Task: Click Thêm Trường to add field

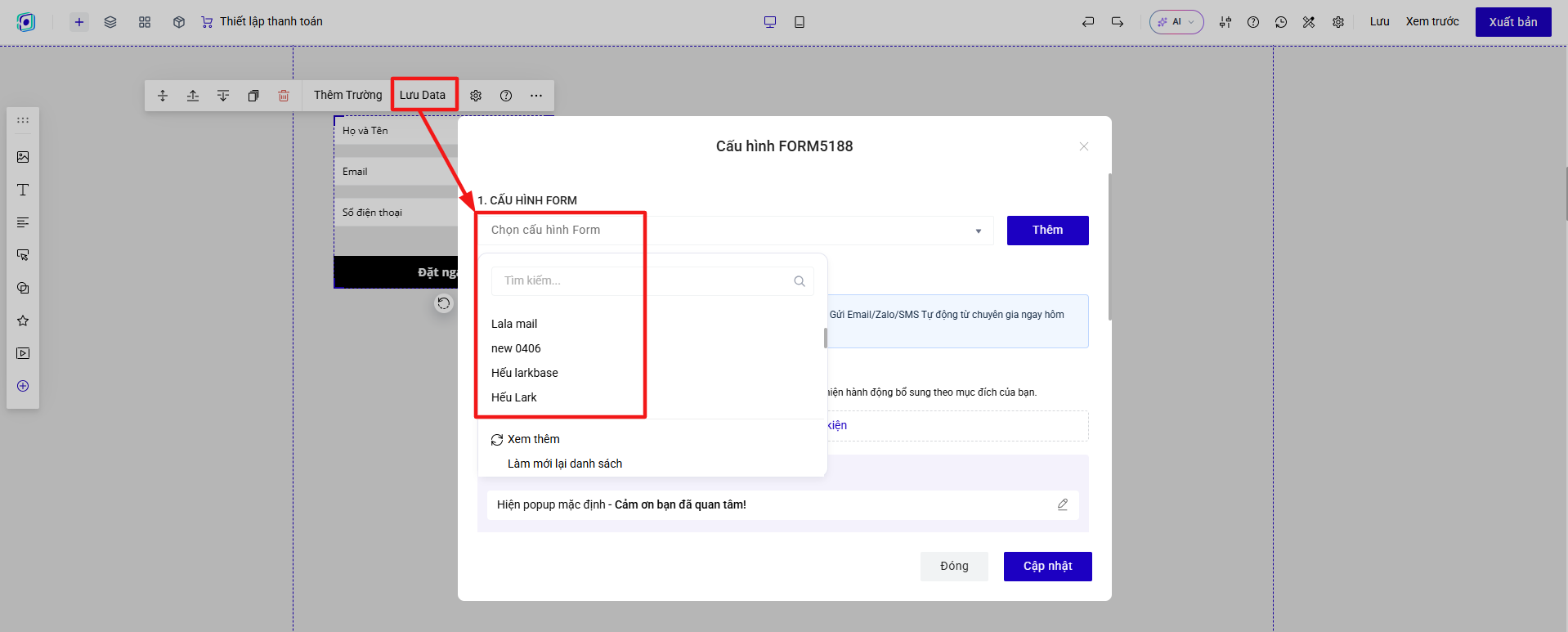Action: [347, 95]
